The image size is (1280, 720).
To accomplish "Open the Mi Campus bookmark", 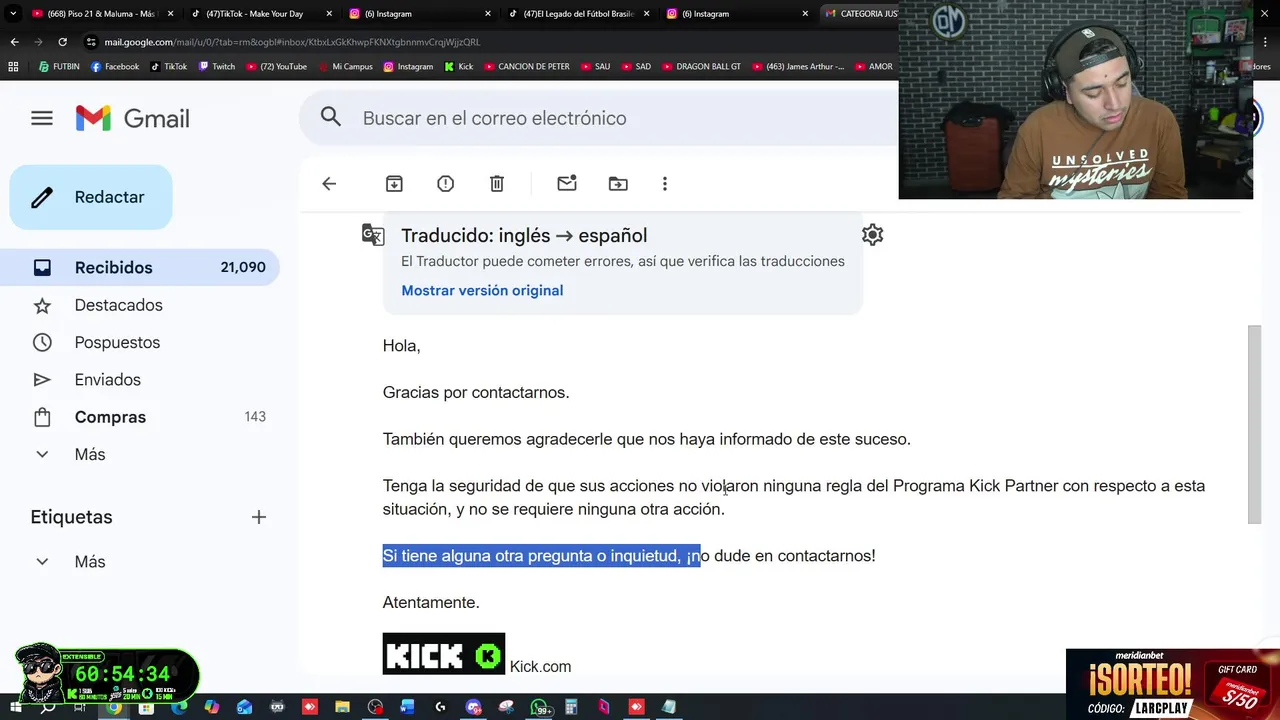I will 345,67.
